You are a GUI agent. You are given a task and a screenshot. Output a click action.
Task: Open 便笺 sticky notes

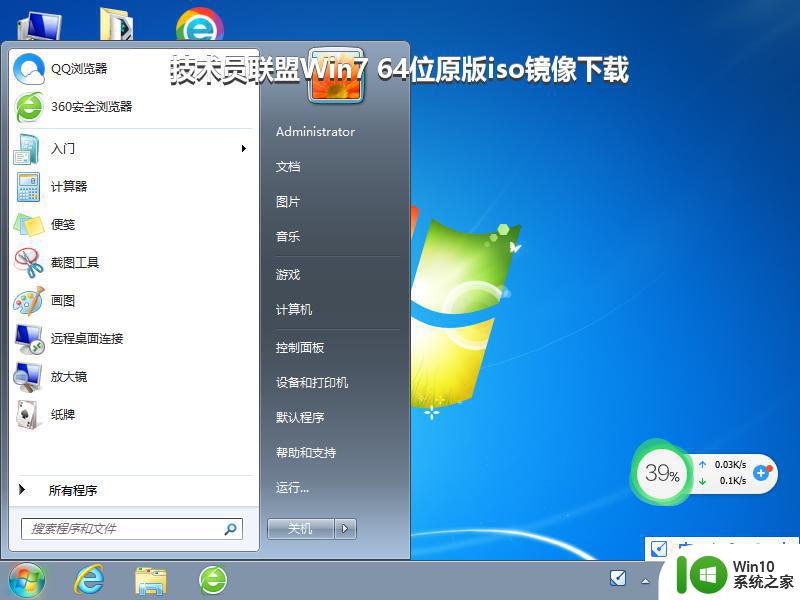click(62, 225)
